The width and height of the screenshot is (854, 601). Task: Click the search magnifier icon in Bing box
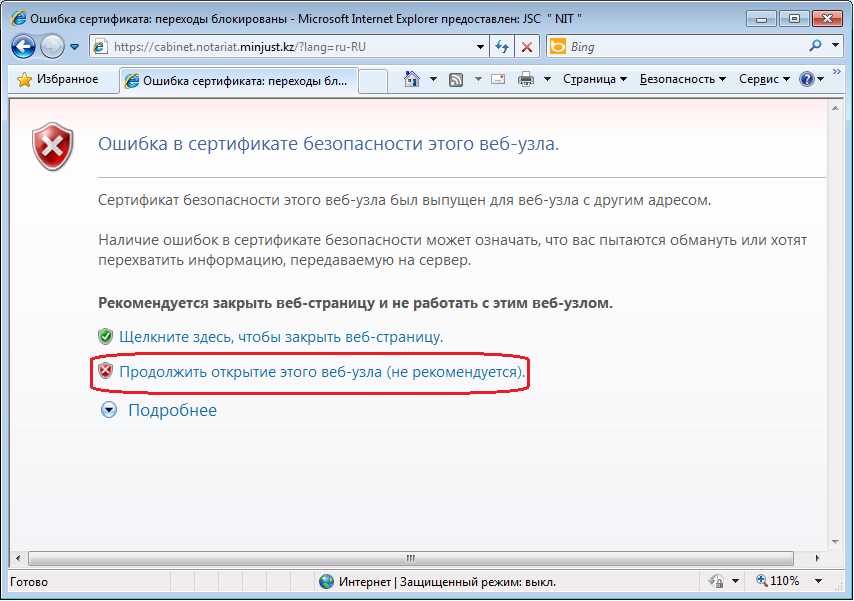(817, 46)
